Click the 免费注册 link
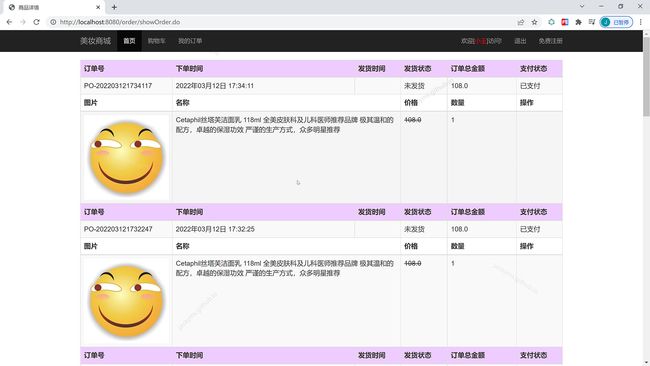The width and height of the screenshot is (650, 366). coord(550,41)
